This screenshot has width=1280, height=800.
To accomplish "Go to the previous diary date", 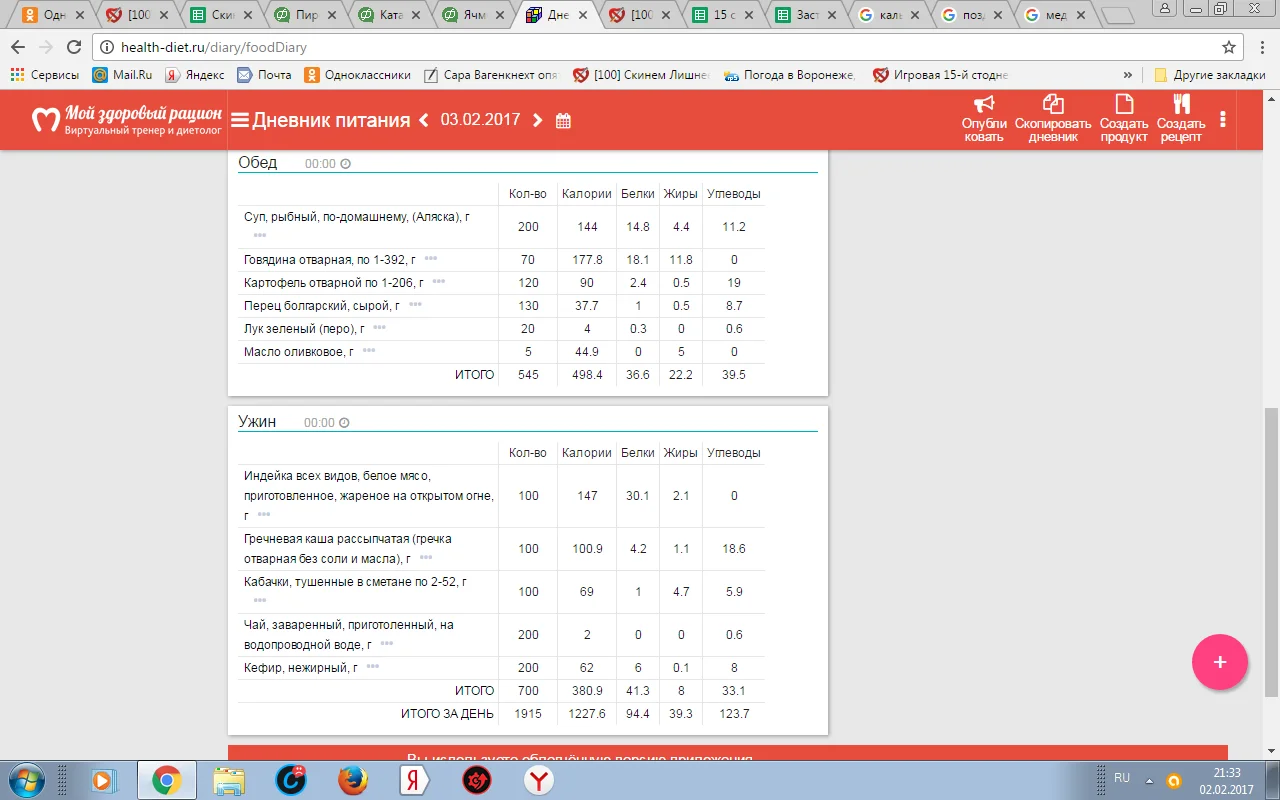I will pyautogui.click(x=424, y=120).
